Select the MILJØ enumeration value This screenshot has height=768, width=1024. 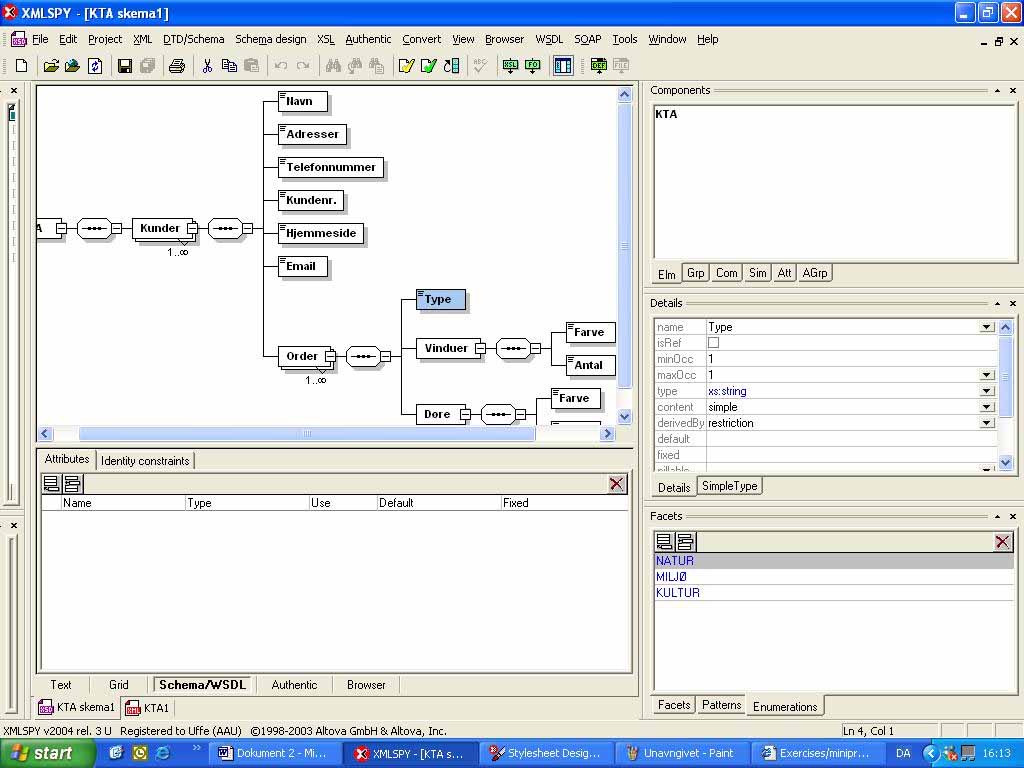point(672,577)
